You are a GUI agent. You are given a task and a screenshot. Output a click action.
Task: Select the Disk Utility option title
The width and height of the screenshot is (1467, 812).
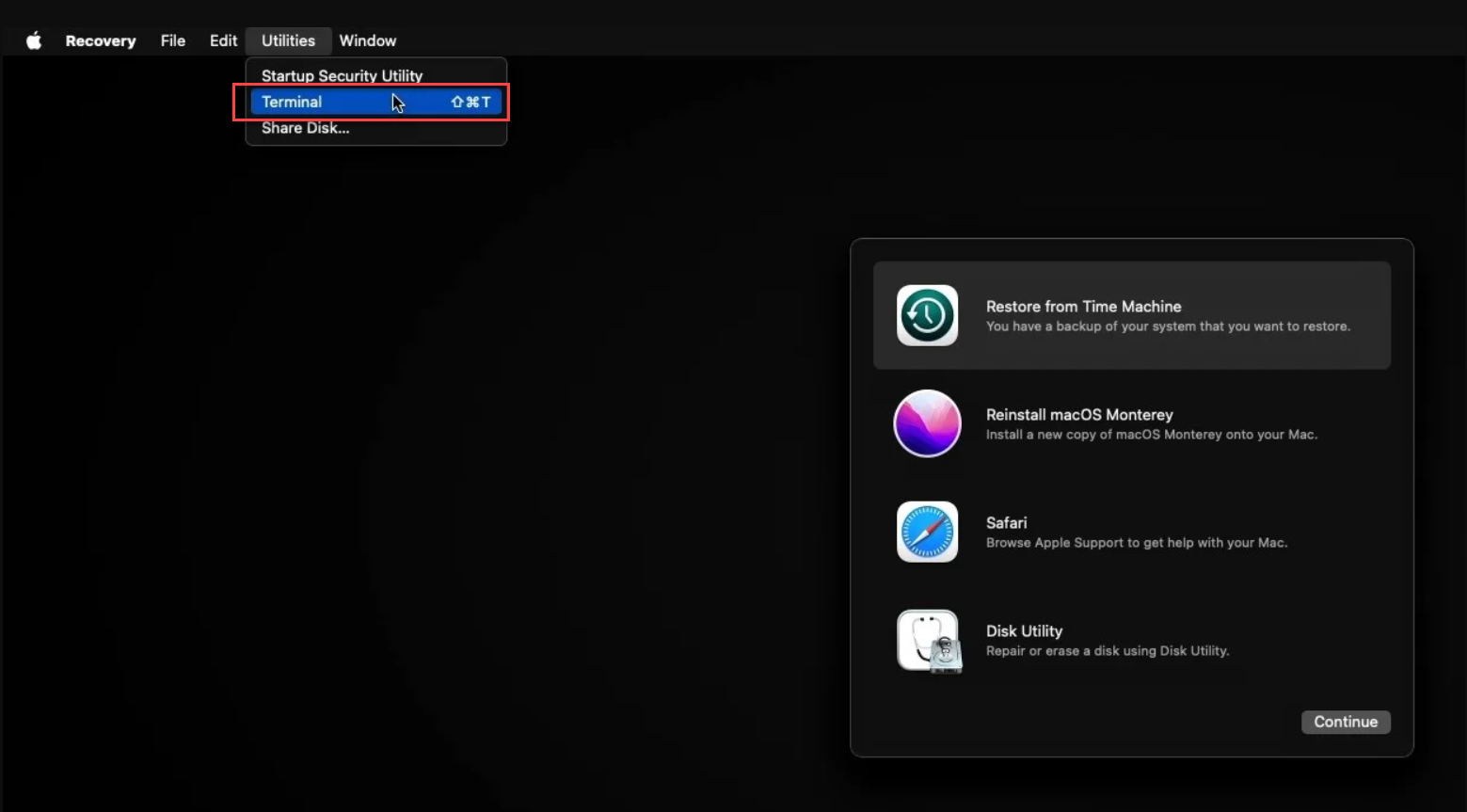(1024, 630)
